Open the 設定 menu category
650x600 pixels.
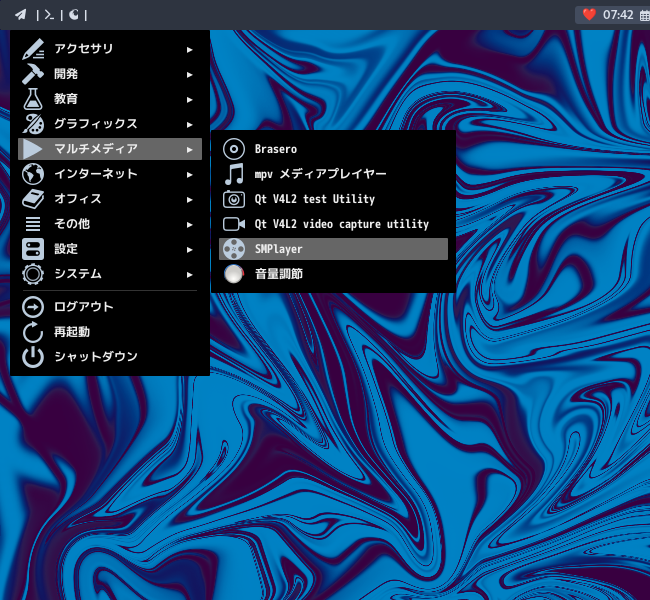tap(110, 249)
